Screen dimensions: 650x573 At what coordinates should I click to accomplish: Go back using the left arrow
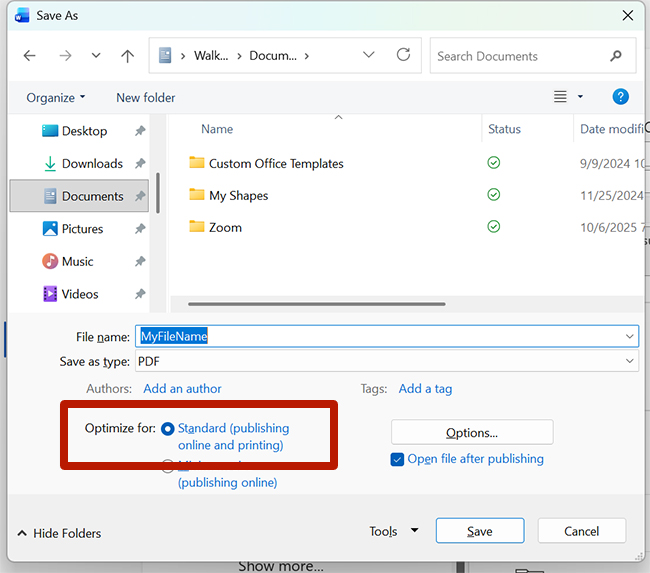click(29, 55)
